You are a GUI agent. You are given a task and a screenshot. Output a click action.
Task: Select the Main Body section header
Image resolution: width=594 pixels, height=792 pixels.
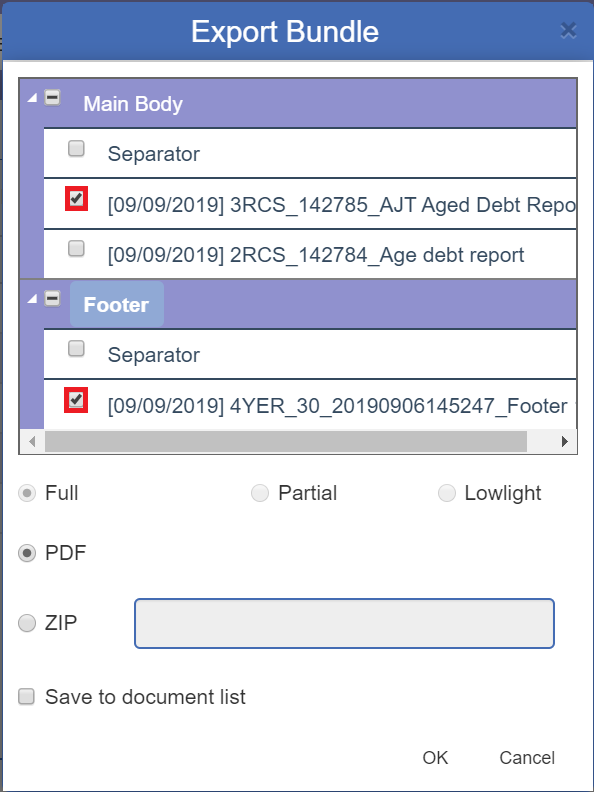point(133,104)
